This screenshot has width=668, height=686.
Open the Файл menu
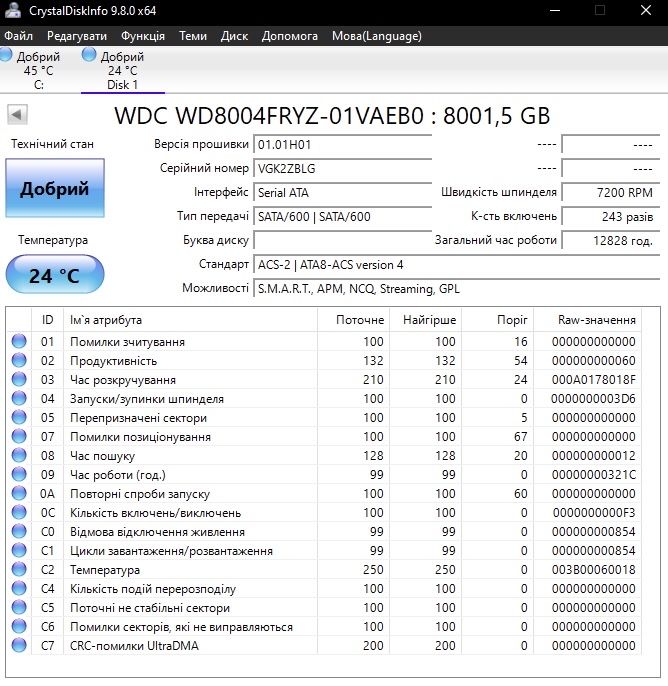pos(18,35)
